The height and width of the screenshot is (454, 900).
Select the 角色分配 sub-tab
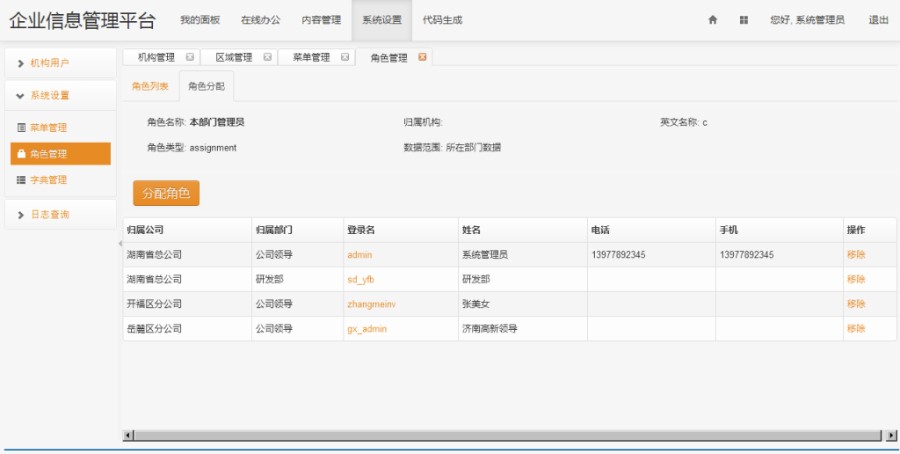click(x=206, y=87)
